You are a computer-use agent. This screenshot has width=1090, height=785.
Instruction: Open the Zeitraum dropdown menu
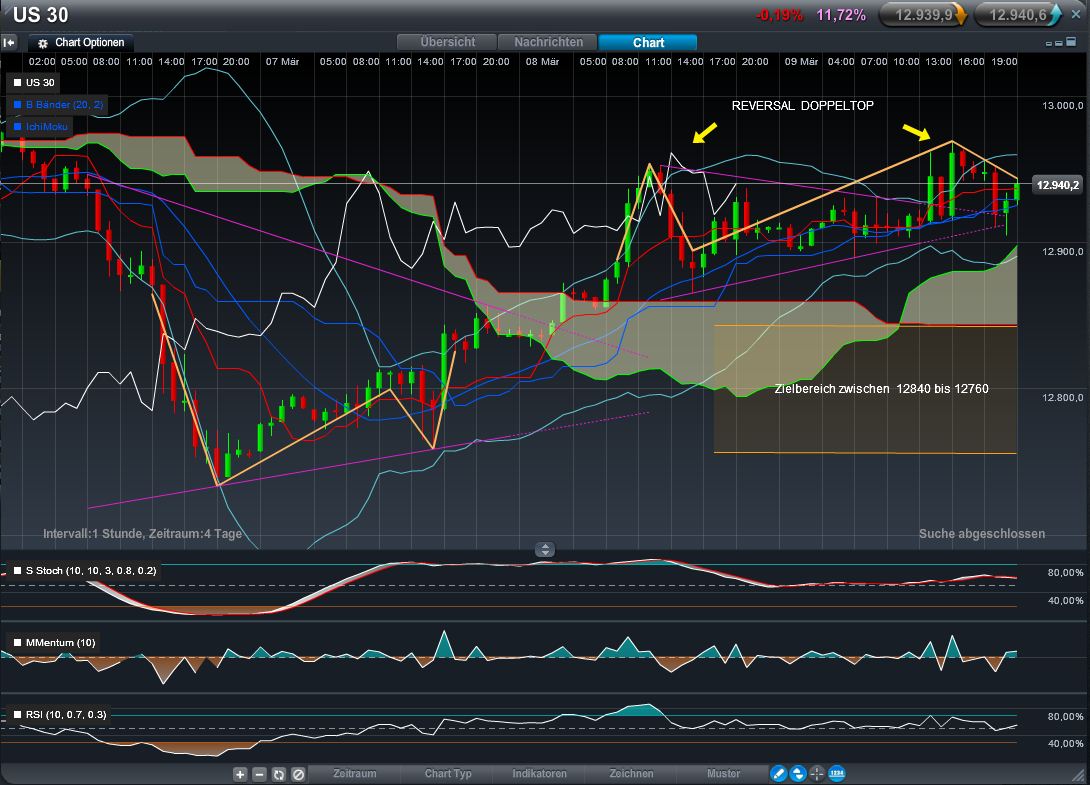pos(354,773)
